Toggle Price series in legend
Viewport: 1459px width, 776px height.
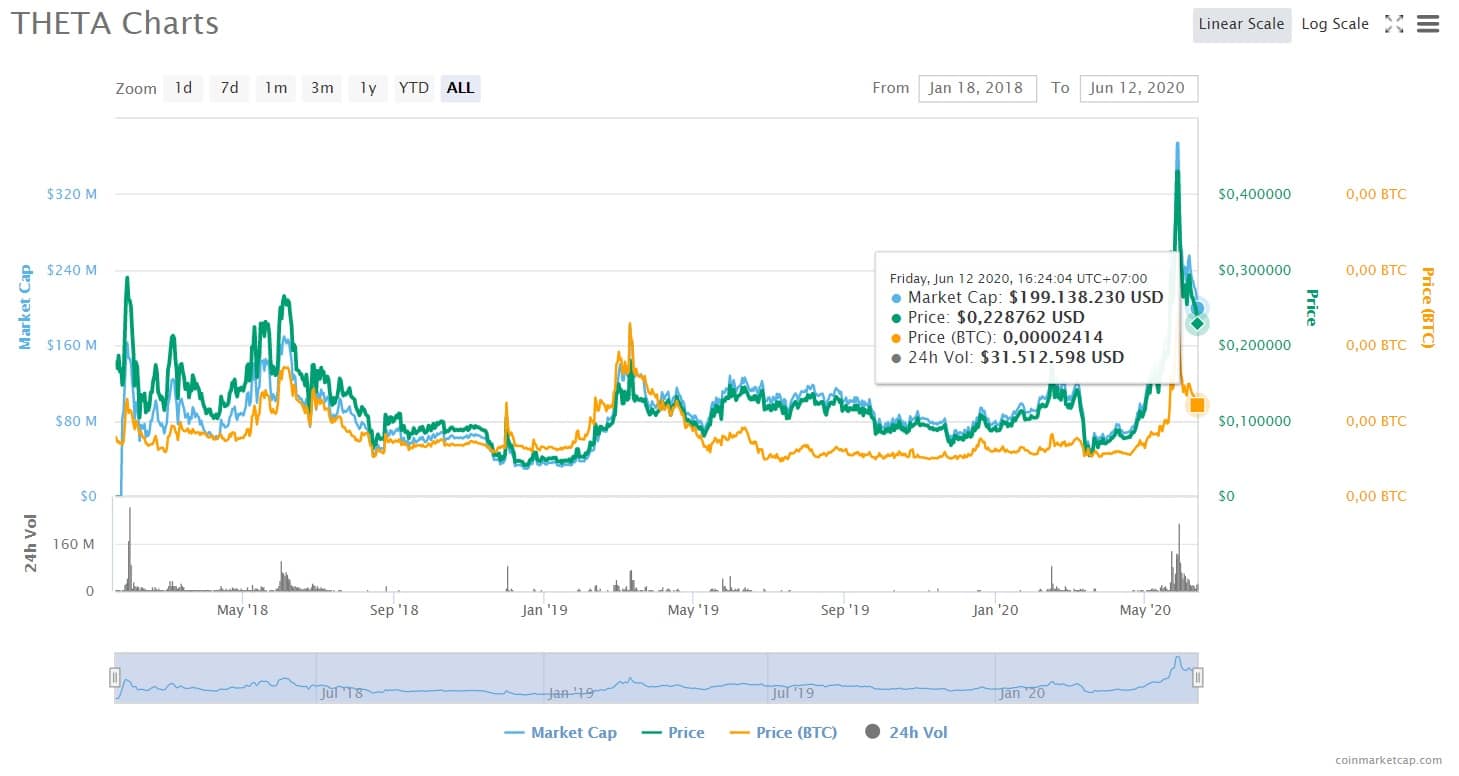pyautogui.click(x=673, y=733)
